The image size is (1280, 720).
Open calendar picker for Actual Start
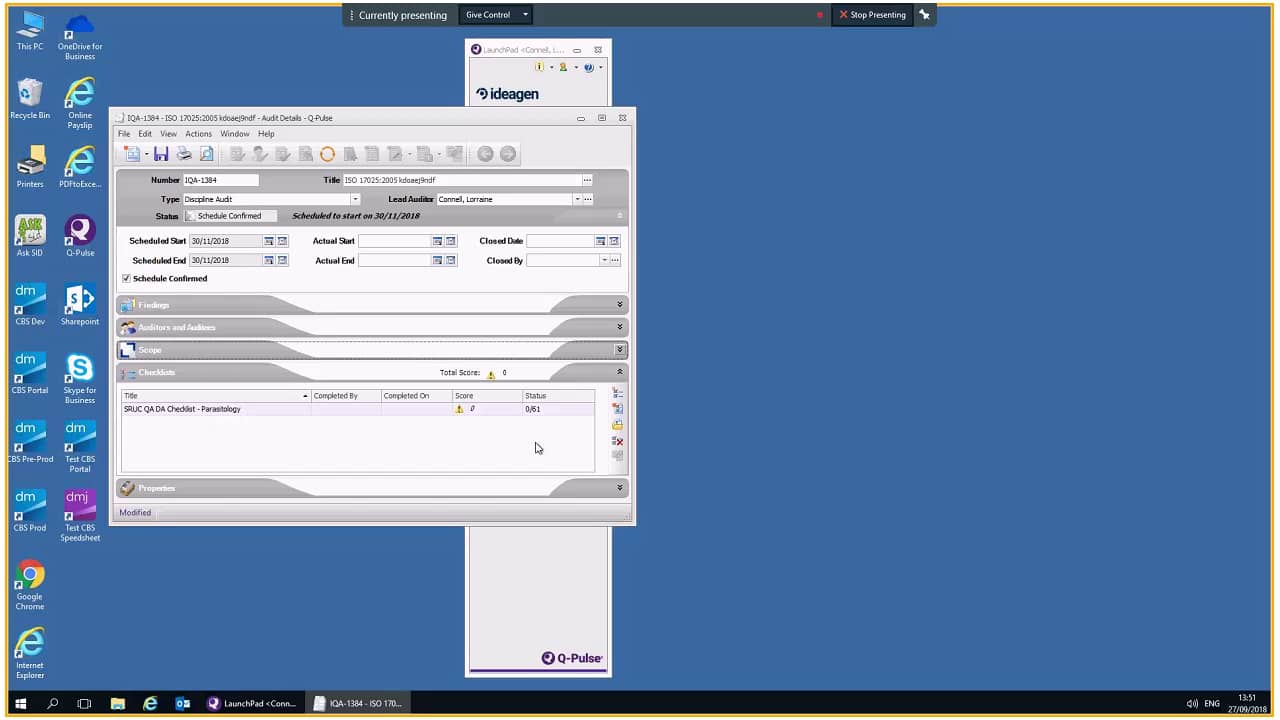(437, 241)
